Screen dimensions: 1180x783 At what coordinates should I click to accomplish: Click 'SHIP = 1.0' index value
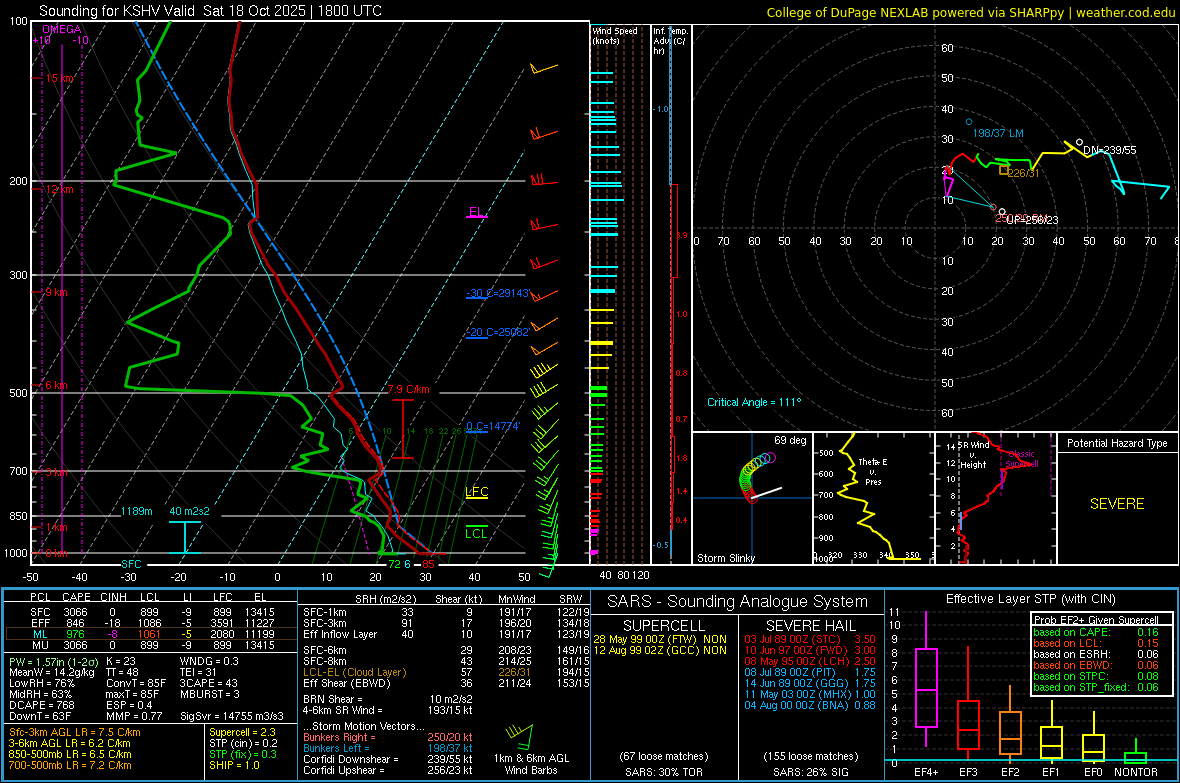tap(234, 765)
